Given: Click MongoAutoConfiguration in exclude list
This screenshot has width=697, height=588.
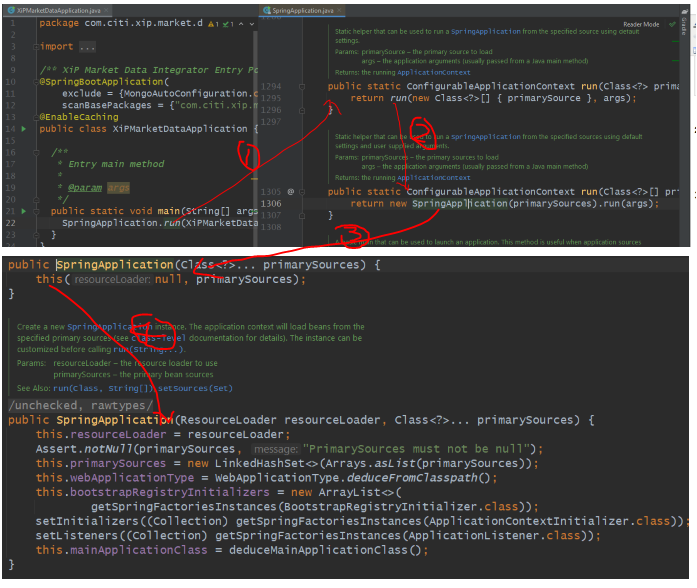Looking at the screenshot, I should (186, 94).
